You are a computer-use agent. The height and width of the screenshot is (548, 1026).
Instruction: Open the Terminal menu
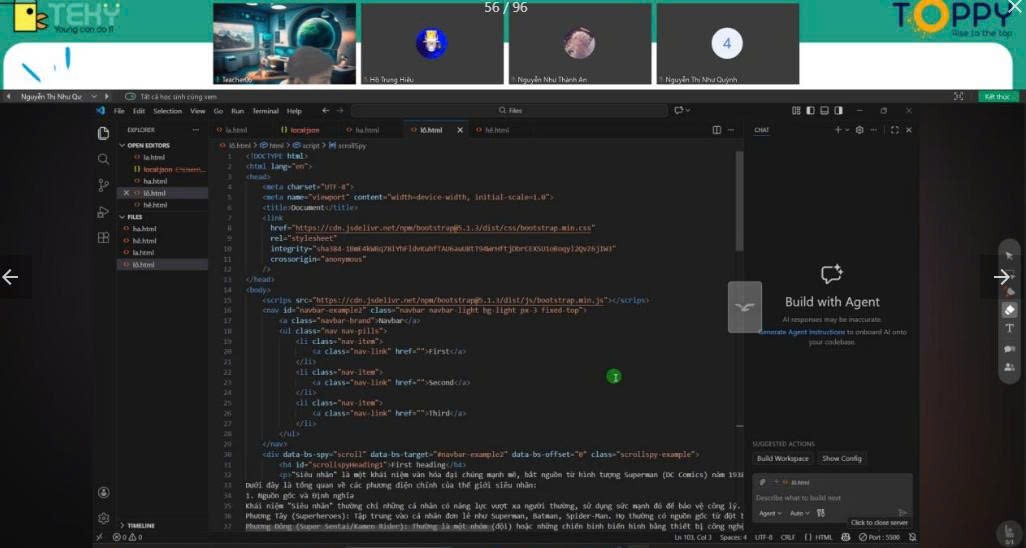[x=265, y=111]
